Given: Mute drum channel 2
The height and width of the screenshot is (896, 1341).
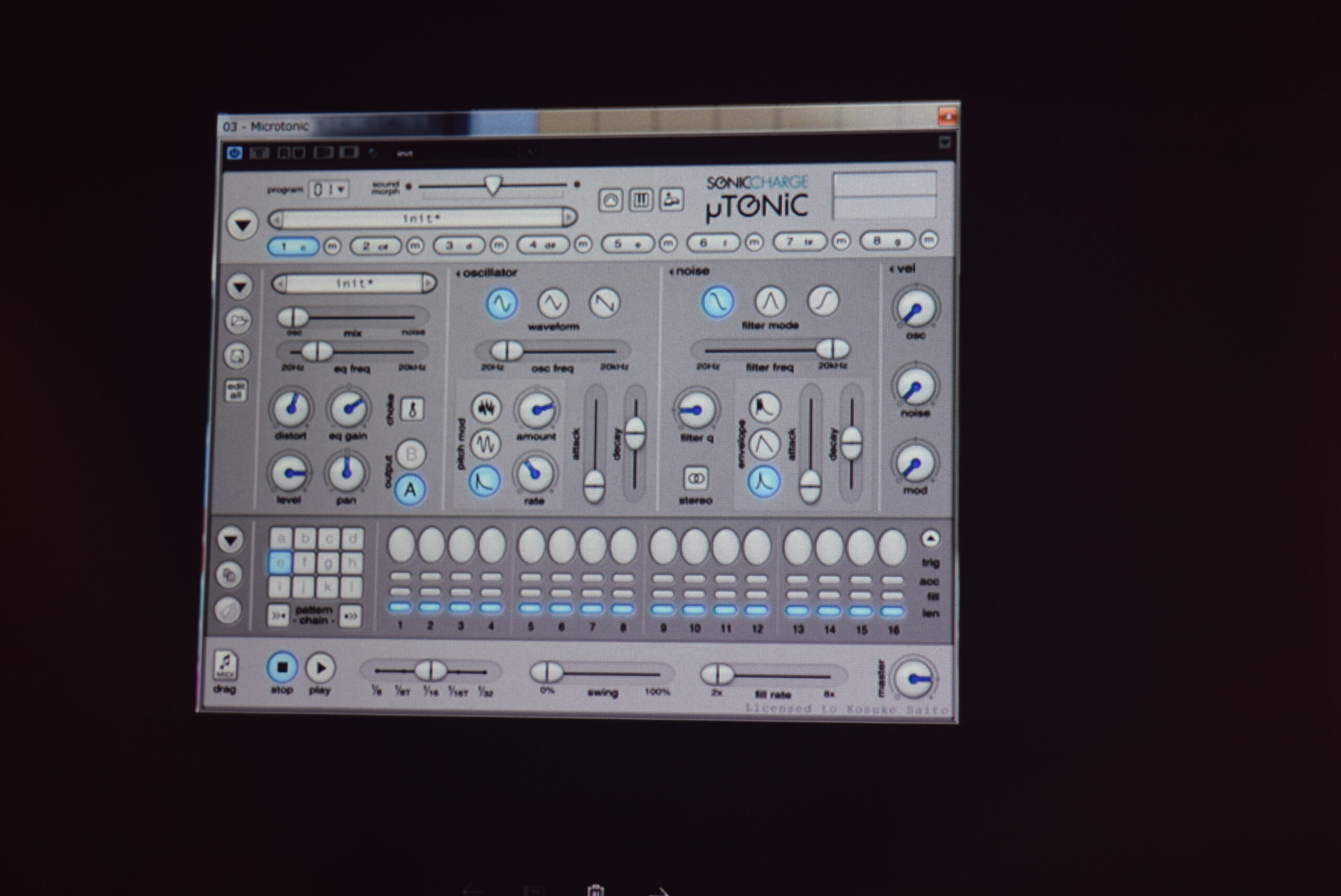Looking at the screenshot, I should [415, 246].
